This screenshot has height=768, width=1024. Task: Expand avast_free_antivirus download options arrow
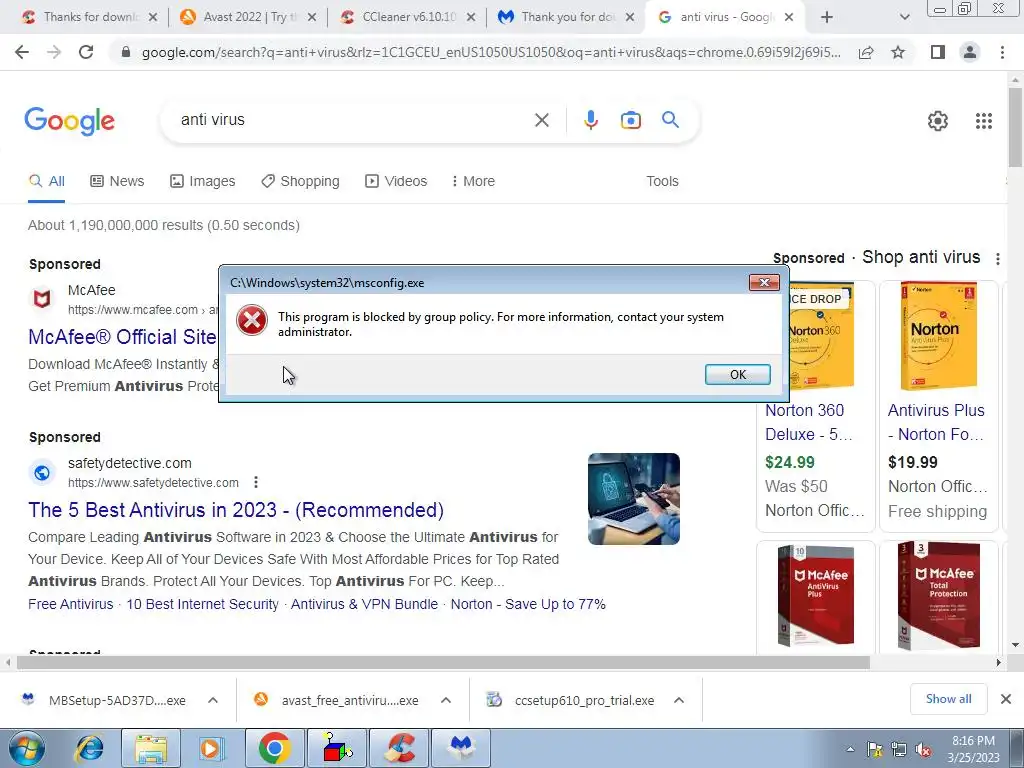[446, 700]
